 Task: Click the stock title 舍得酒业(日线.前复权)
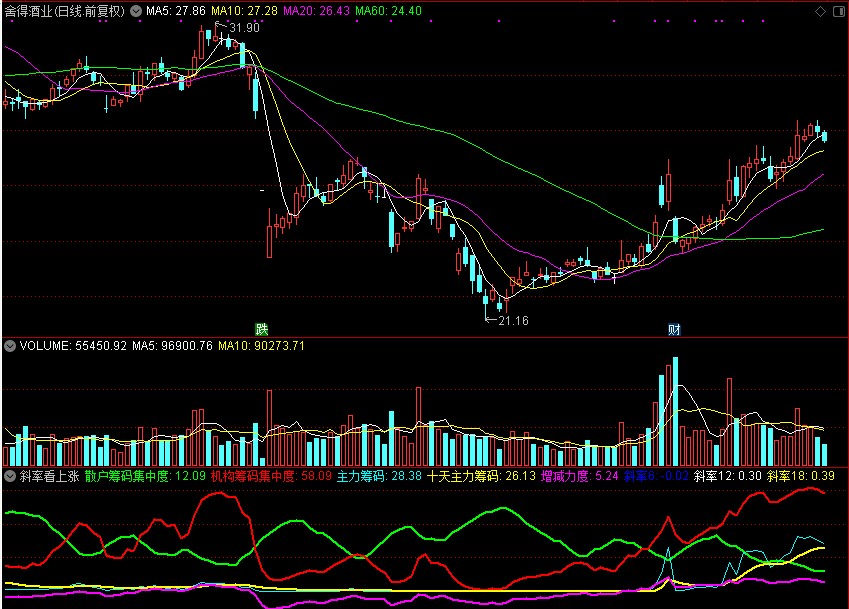point(65,11)
